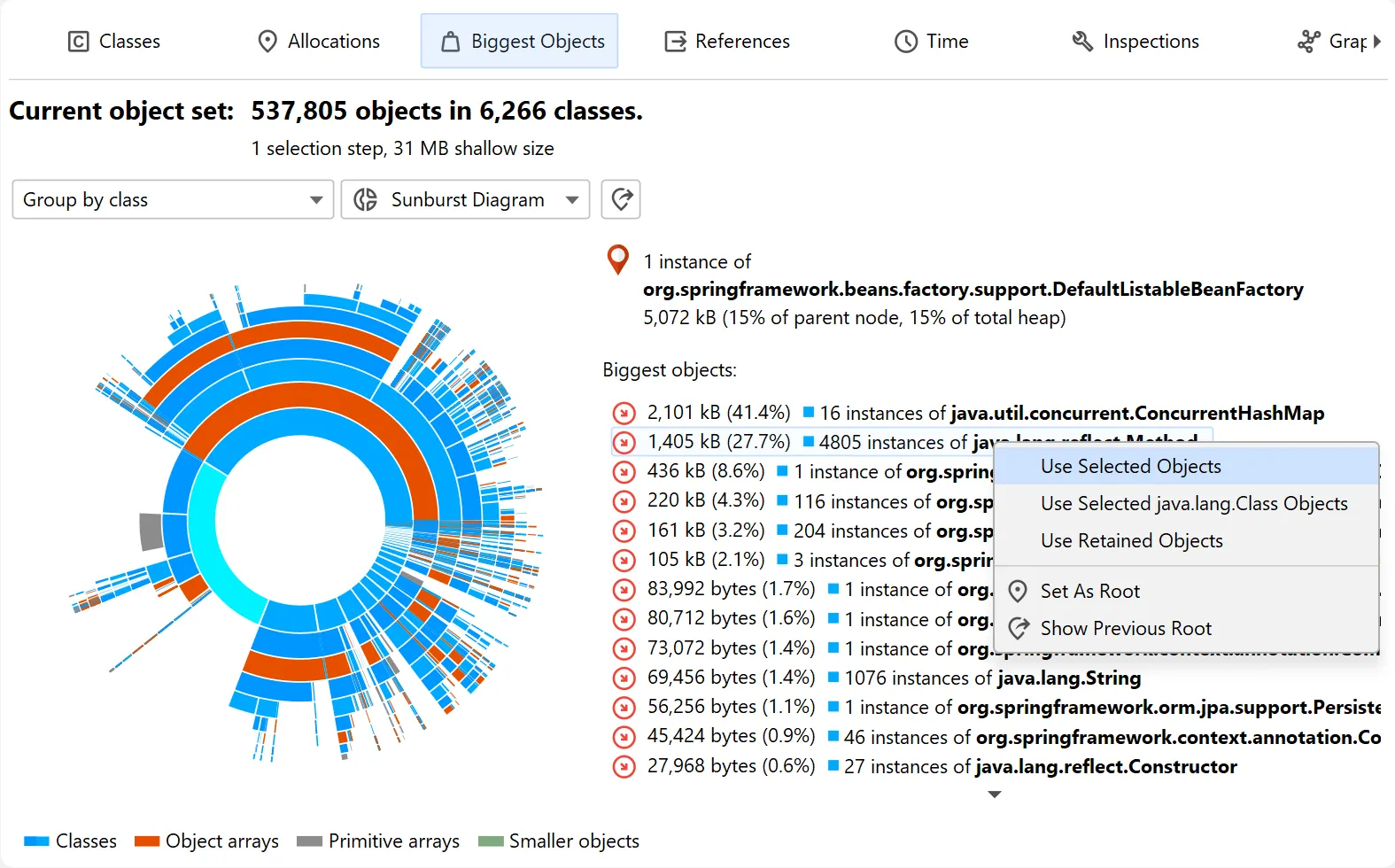Select Set As Root menu entry
This screenshot has height=868, width=1395.
click(x=1089, y=592)
